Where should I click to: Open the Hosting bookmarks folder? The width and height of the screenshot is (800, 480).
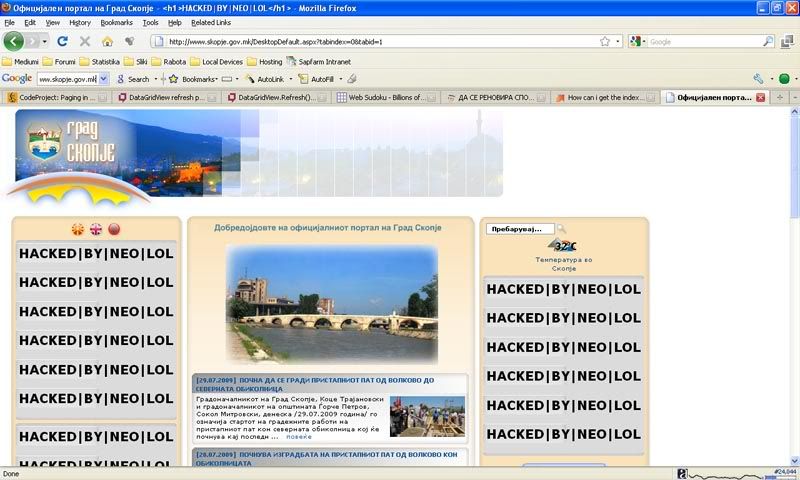click(x=264, y=62)
